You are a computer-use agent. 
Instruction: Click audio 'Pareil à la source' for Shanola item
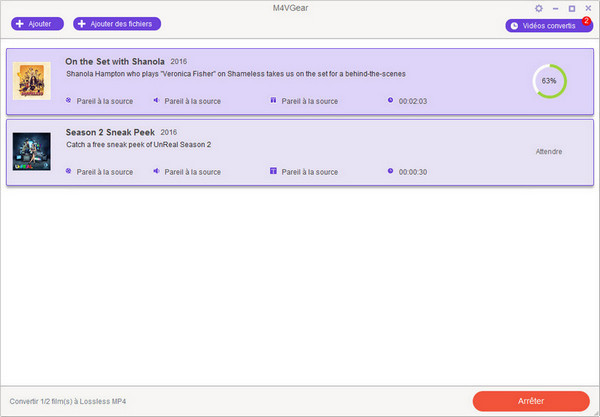192,101
